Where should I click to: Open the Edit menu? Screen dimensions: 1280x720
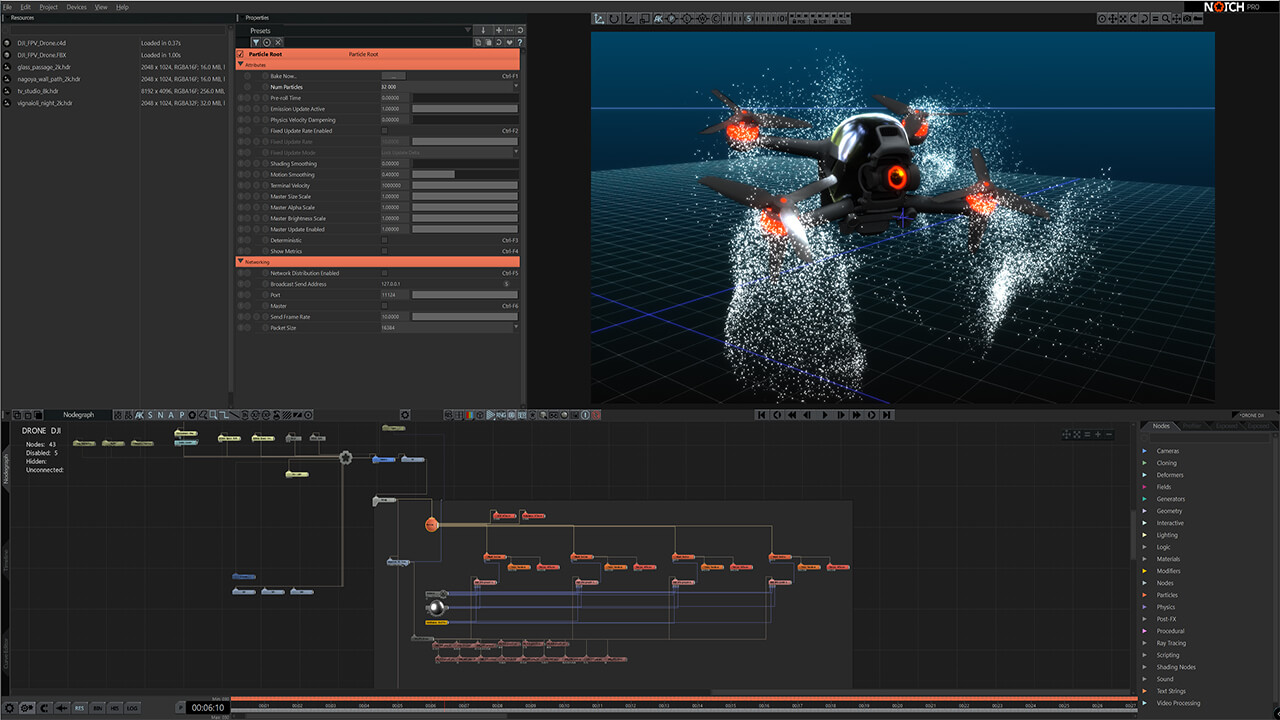click(x=26, y=7)
